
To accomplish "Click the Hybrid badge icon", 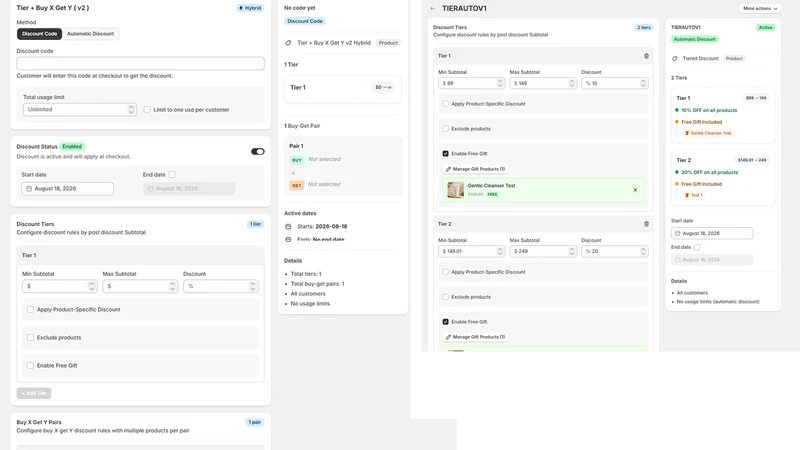I will coord(241,8).
